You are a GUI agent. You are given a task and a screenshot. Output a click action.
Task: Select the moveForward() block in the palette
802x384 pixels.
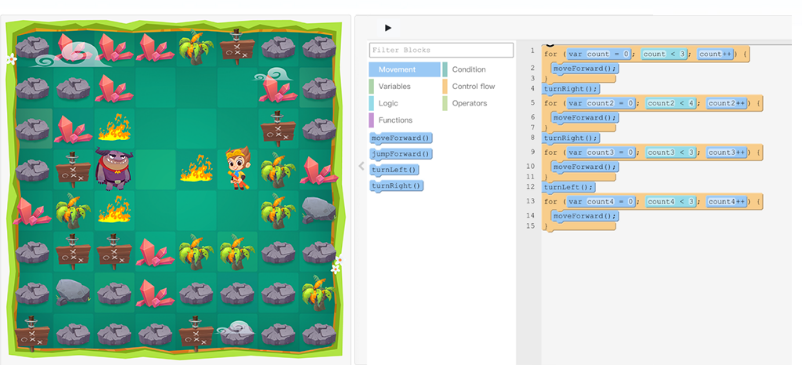[x=401, y=138]
